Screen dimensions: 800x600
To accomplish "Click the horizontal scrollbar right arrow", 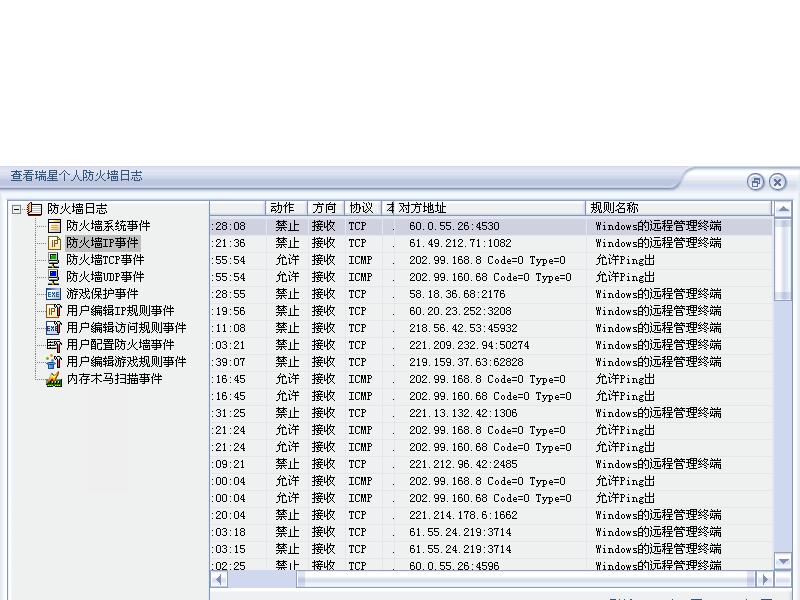I will pyautogui.click(x=765, y=580).
